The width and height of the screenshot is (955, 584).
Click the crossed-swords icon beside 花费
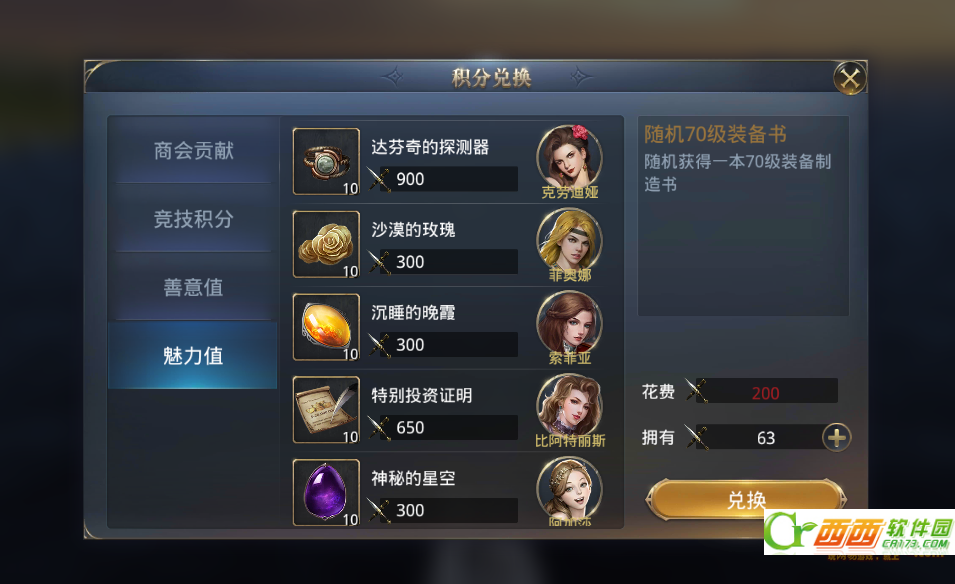click(696, 390)
